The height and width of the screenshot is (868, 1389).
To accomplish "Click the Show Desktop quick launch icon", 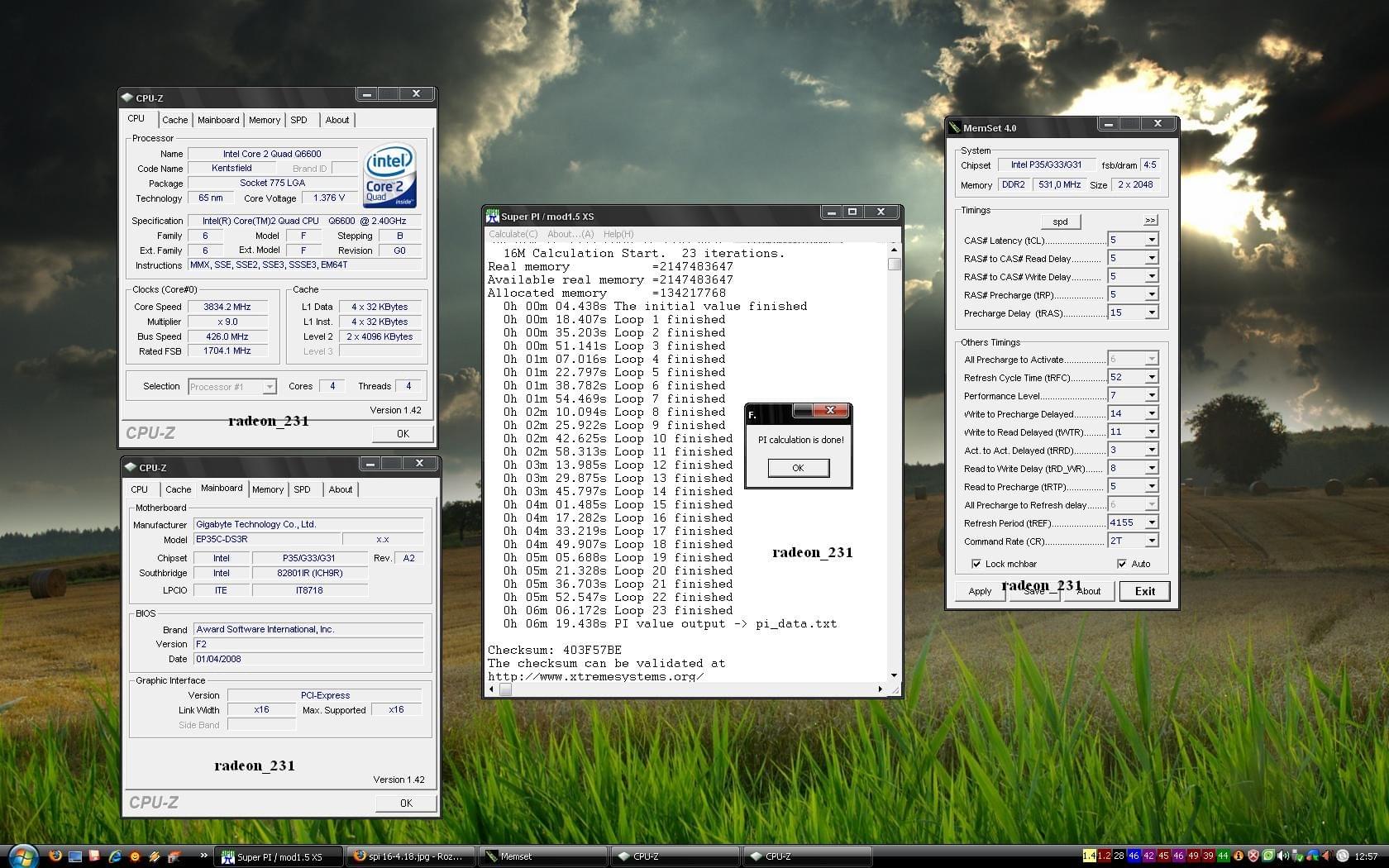I will click(75, 856).
